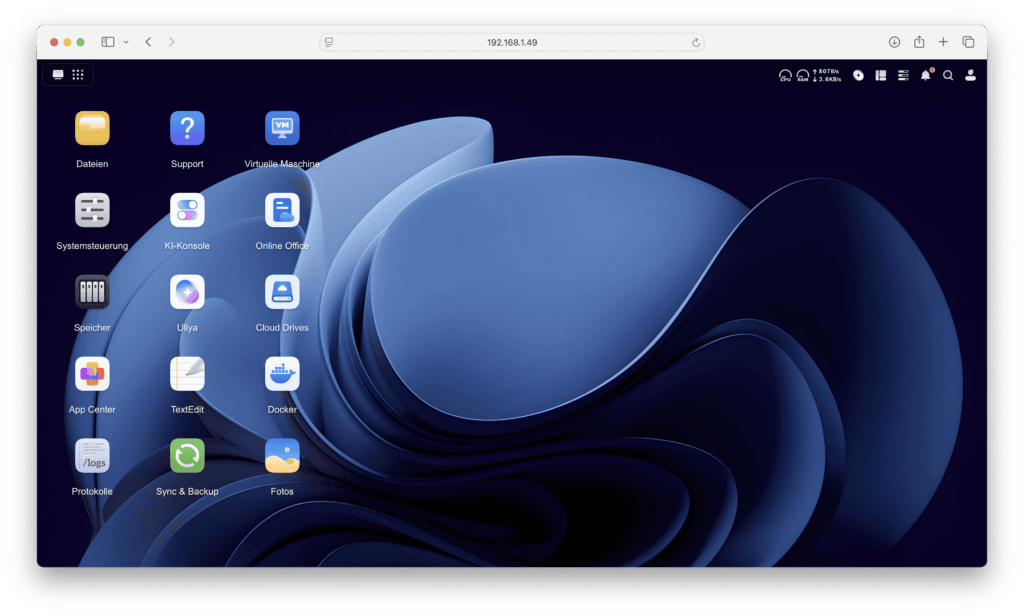Launch the Uliya AI assistant
Screen dimensions: 1024x616
187,293
